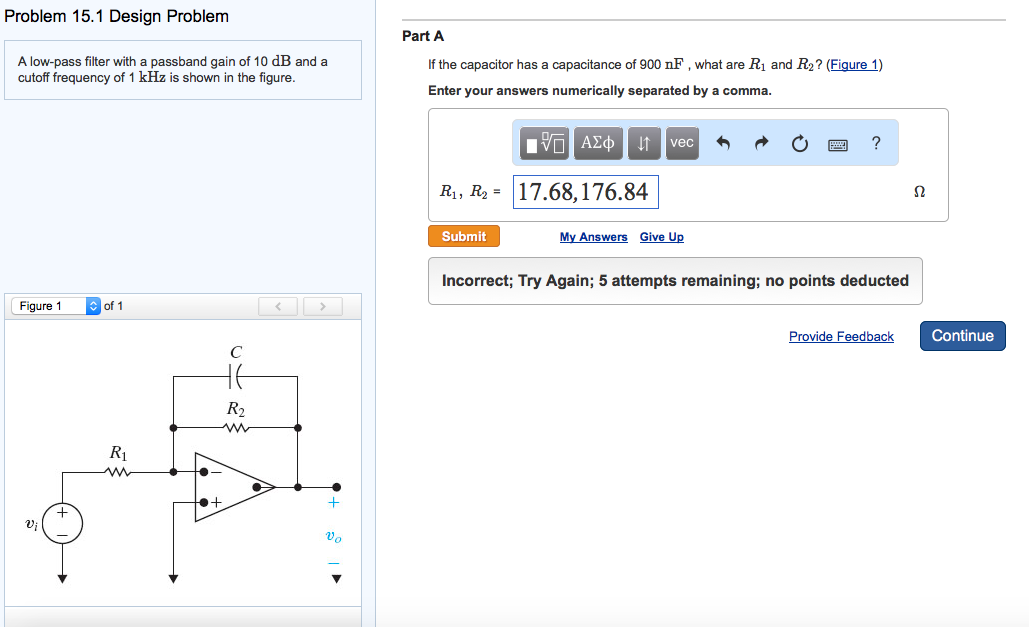This screenshot has width=1029, height=627.
Task: Submit the answer
Action: pyautogui.click(x=463, y=236)
